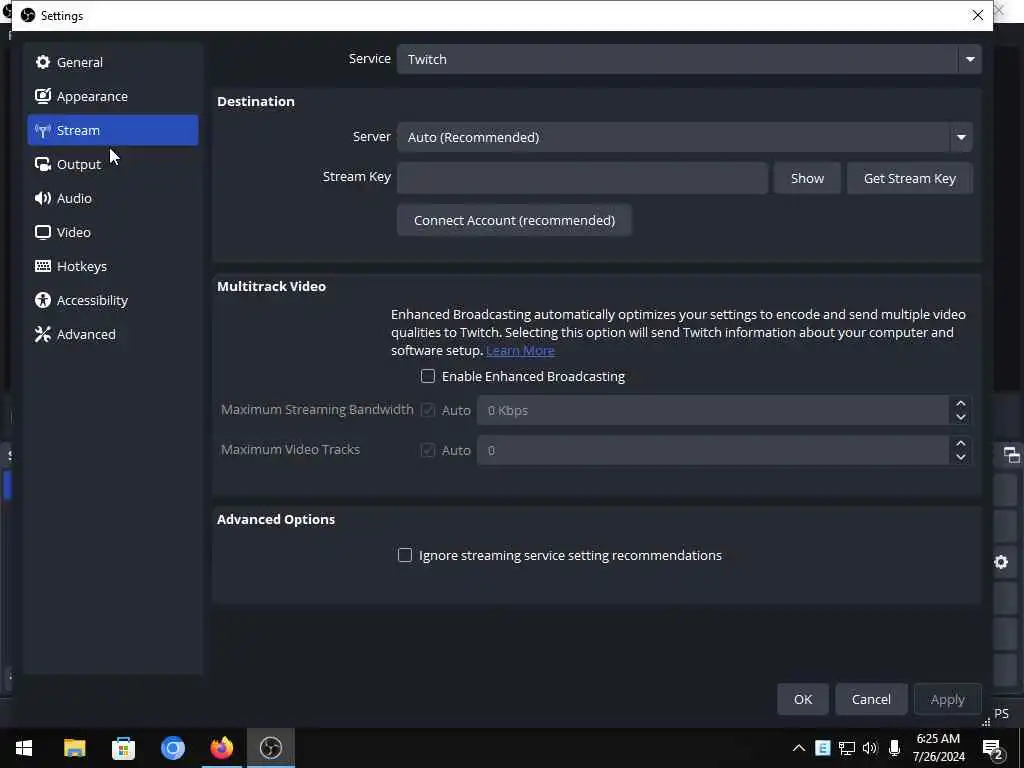1024x768 pixels.
Task: Click the Get Stream Key button
Action: [910, 178]
